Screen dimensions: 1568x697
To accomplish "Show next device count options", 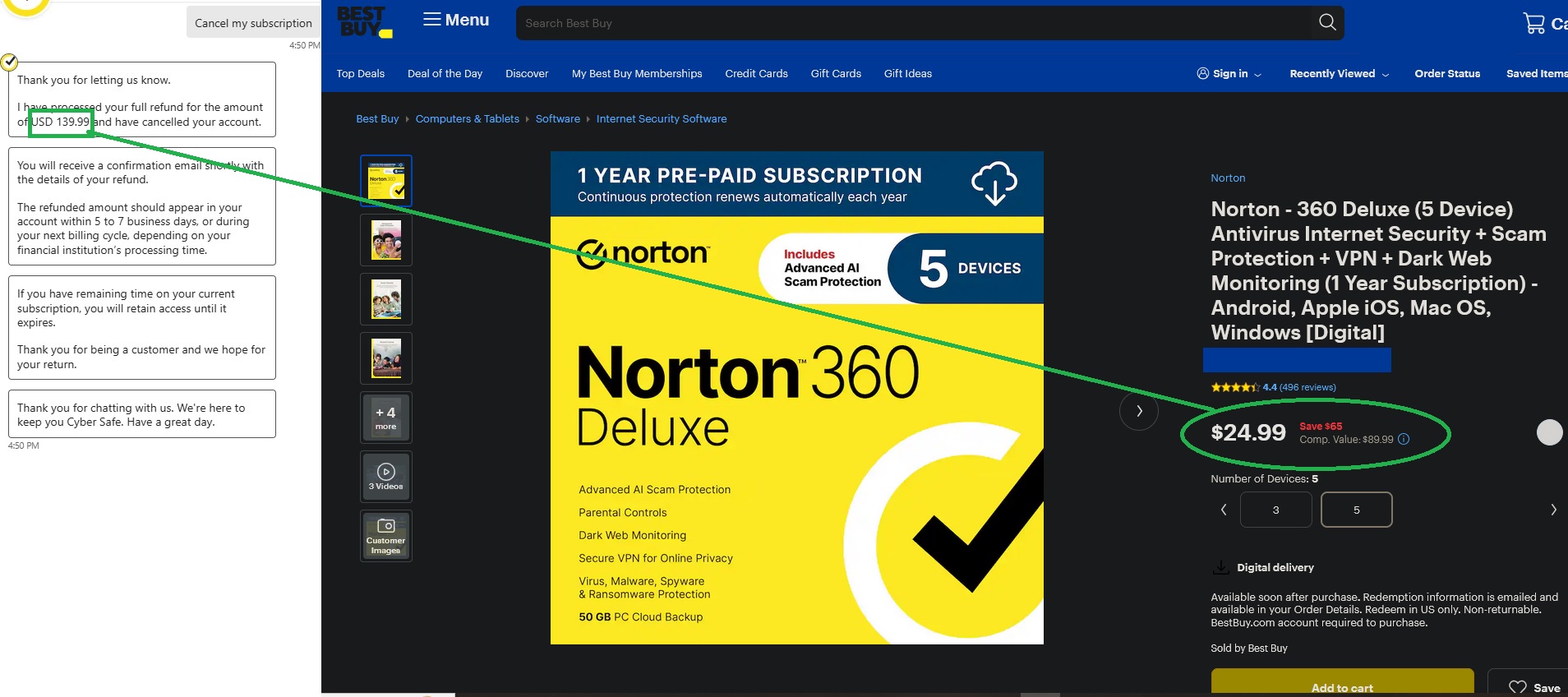I will 1553,510.
